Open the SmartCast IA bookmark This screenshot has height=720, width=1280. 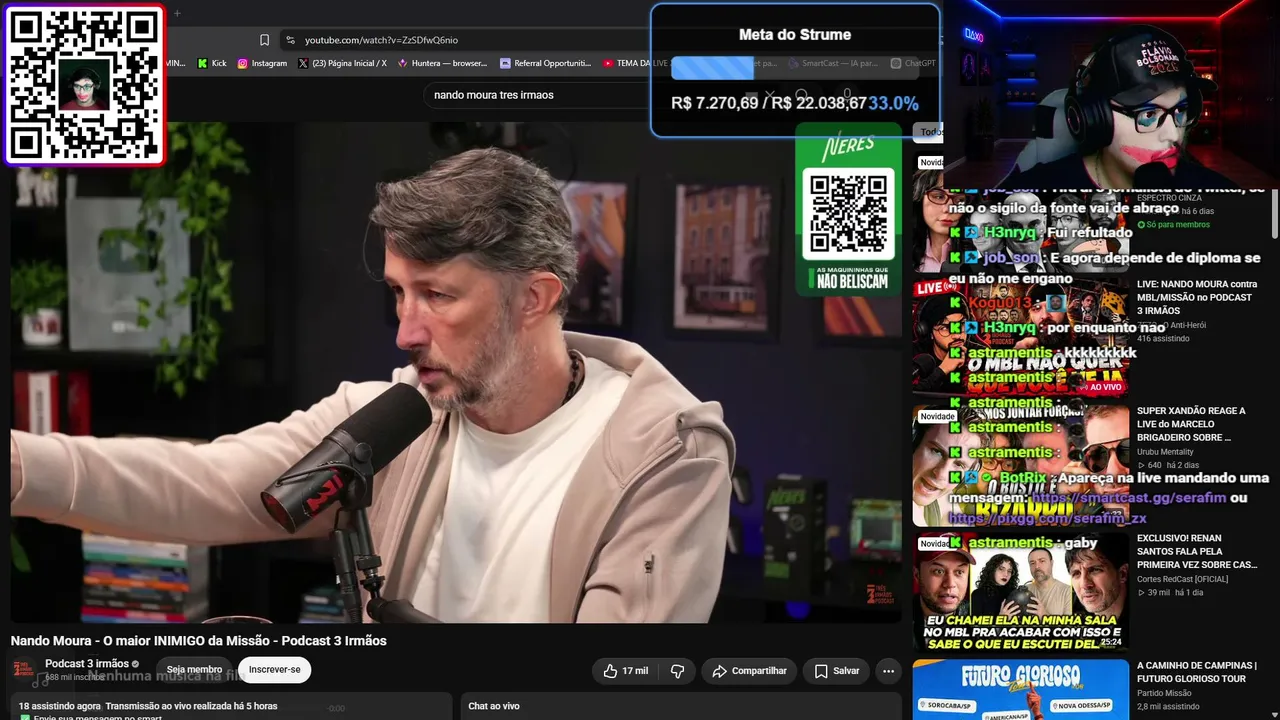pos(832,63)
